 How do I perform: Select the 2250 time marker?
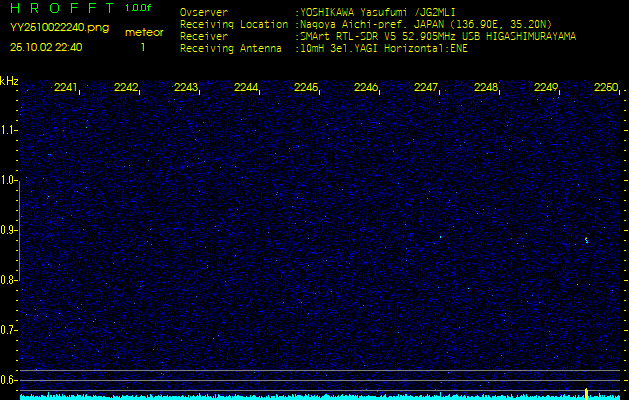point(606,88)
